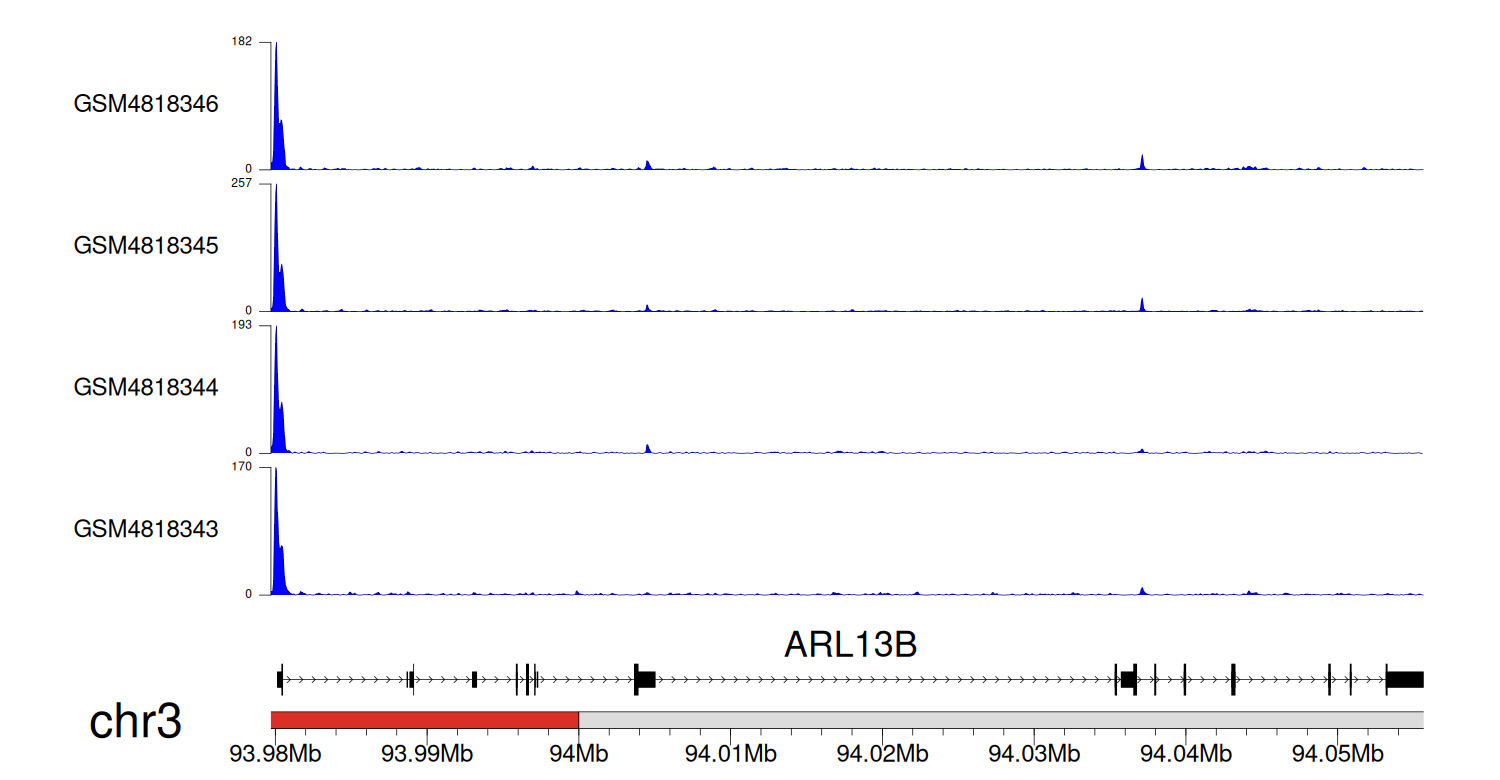Click the GSM4818344 track name
This screenshot has width=1500, height=780.
146,387
